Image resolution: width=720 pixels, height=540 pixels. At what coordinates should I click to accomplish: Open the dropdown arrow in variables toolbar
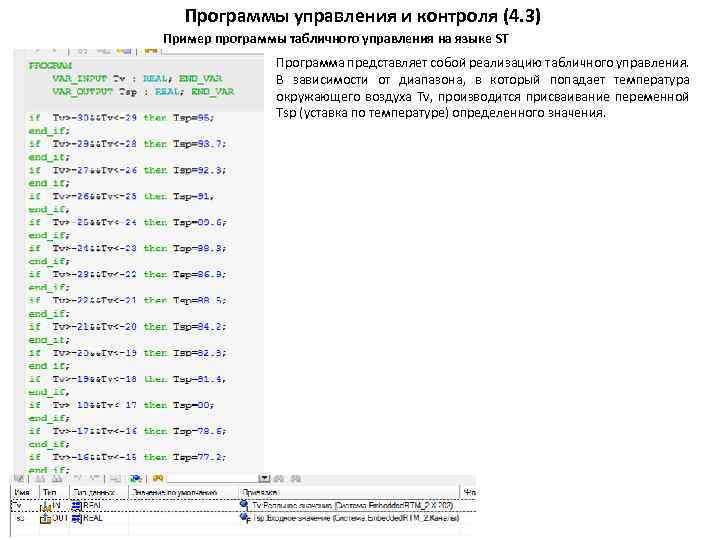point(264,478)
